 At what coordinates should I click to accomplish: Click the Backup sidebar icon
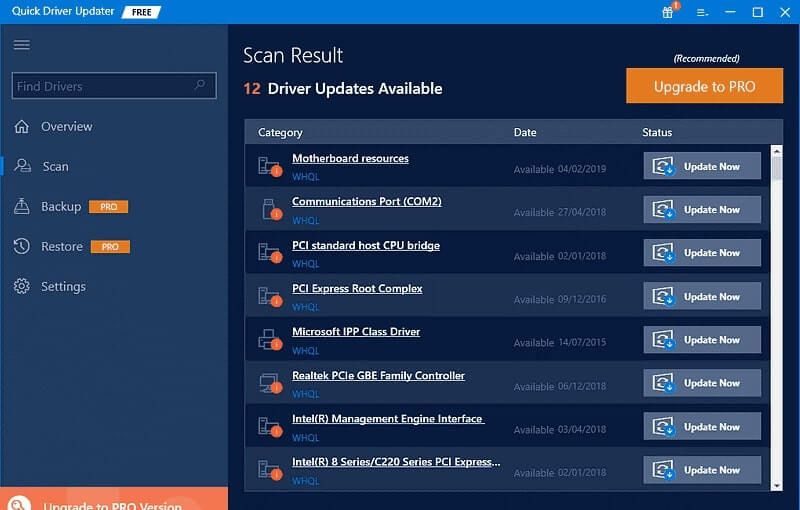pyautogui.click(x=21, y=206)
